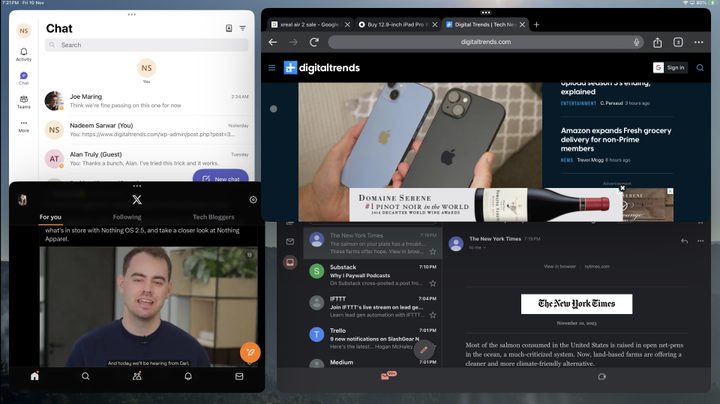Reload the digitaltrends.com page

click(x=314, y=42)
